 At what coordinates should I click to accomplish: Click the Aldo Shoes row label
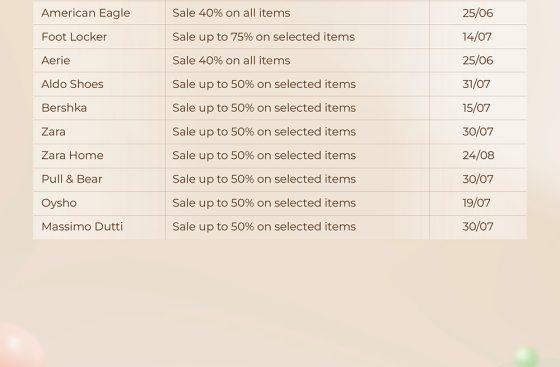(72, 84)
